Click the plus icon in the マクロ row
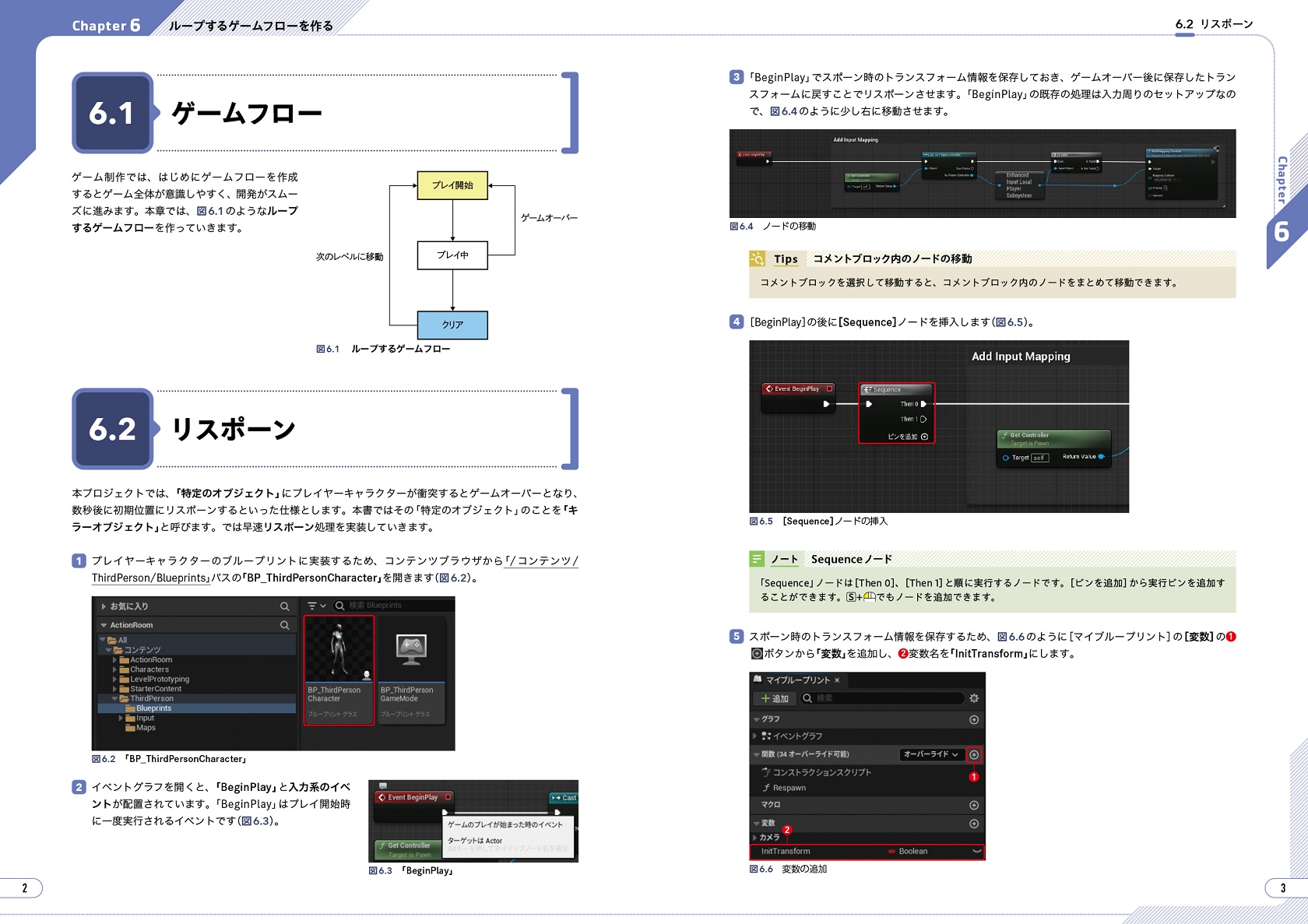Image resolution: width=1308 pixels, height=924 pixels. pos(974,805)
